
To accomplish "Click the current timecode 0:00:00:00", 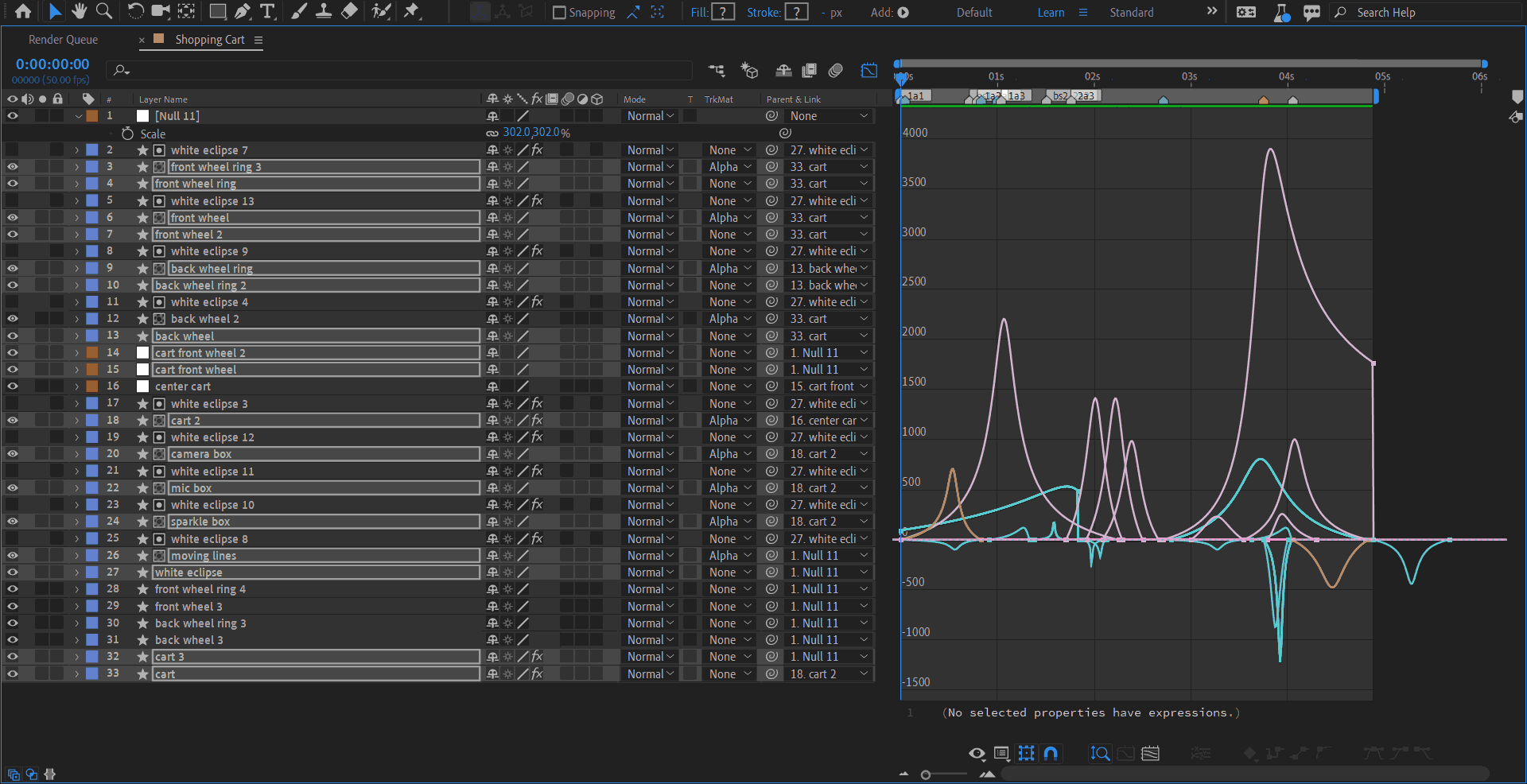I will coord(52,64).
